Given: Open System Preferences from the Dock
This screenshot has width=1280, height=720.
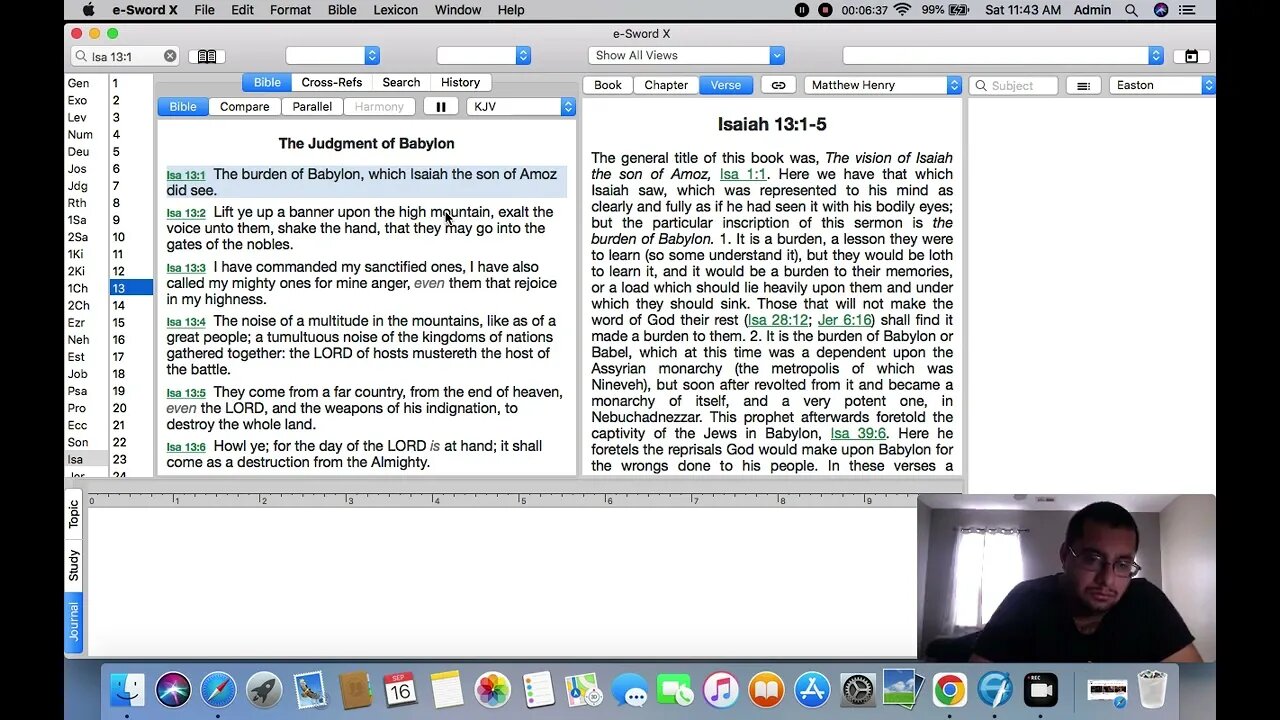Looking at the screenshot, I should 858,690.
